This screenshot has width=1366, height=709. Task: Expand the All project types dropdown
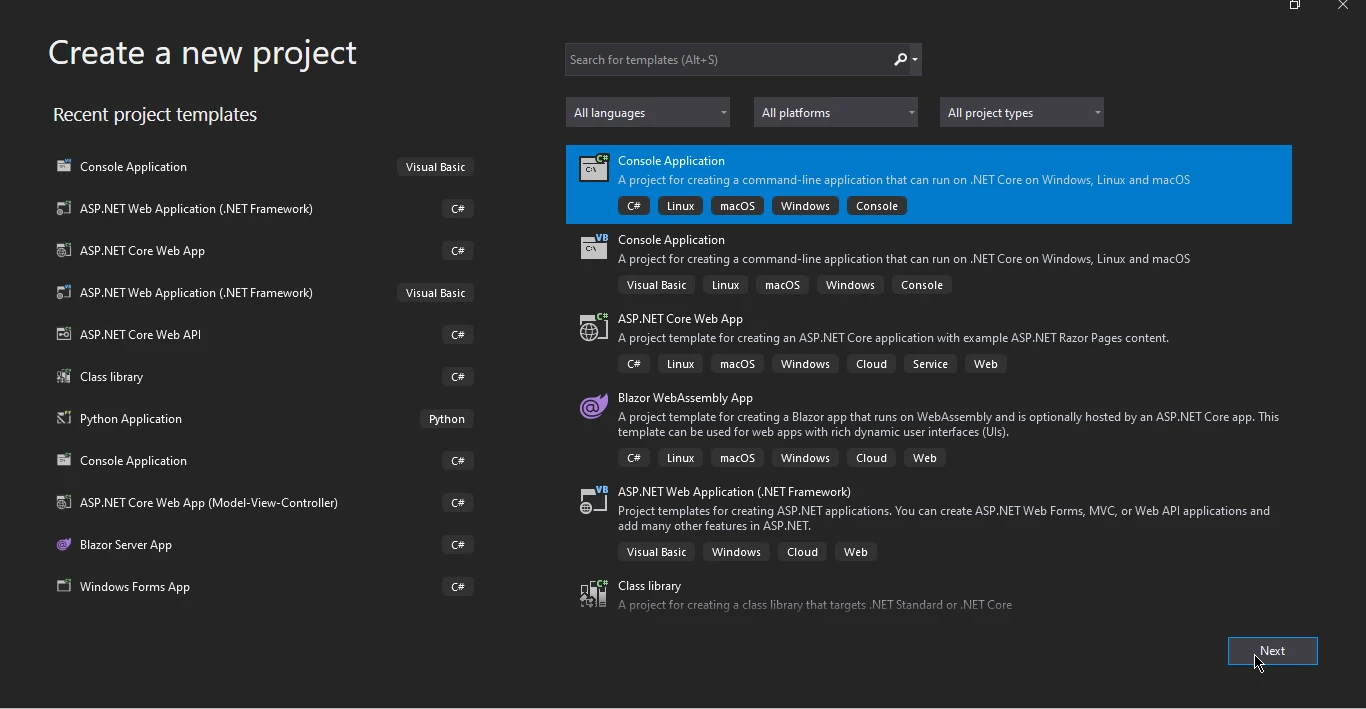coord(1022,113)
